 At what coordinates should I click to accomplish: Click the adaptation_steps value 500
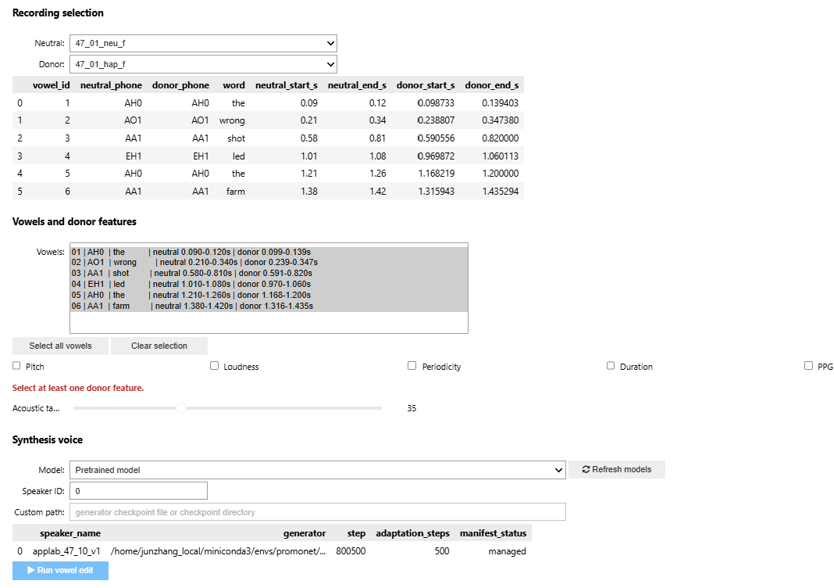click(x=441, y=551)
